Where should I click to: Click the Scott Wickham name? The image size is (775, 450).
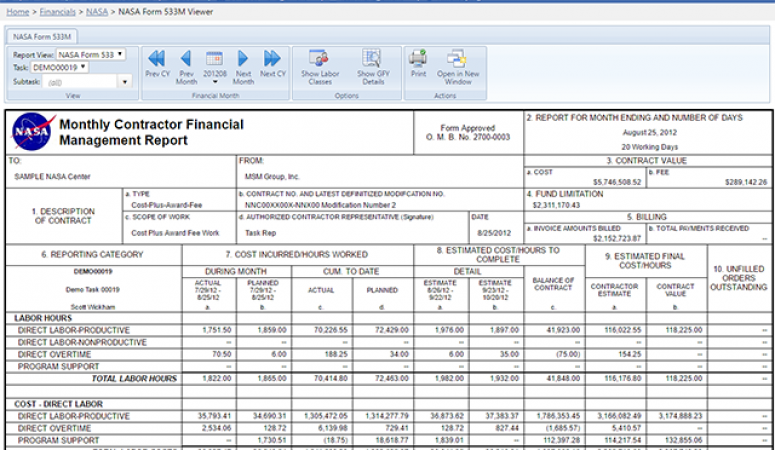(x=92, y=307)
